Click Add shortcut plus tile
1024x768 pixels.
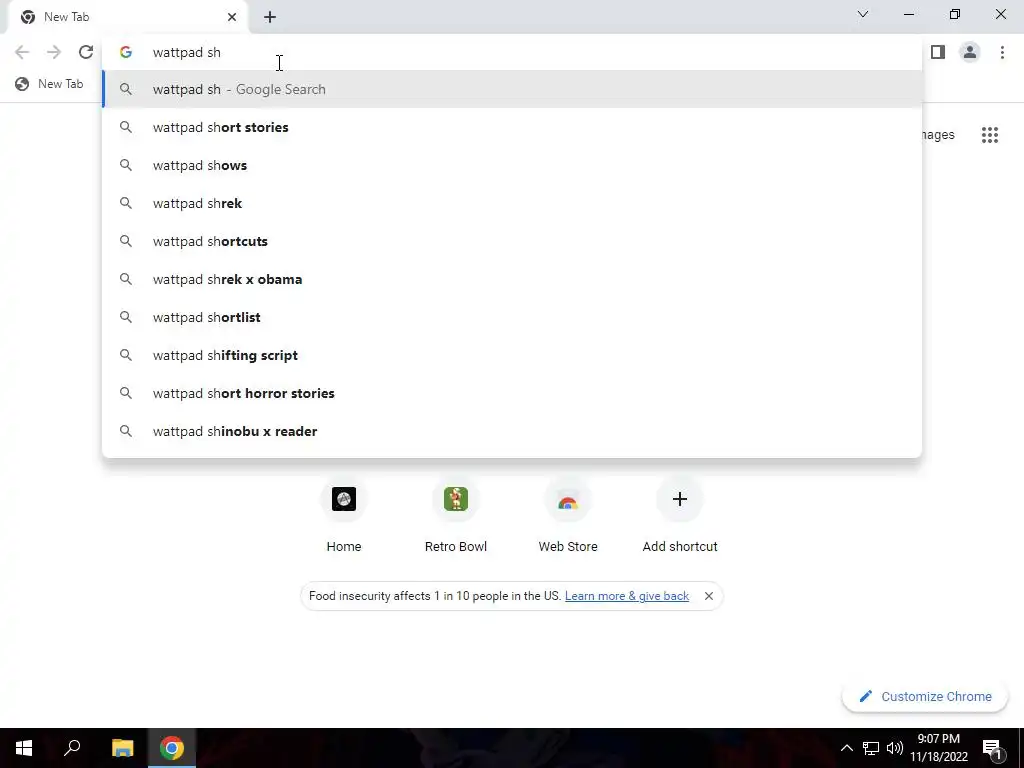pyautogui.click(x=680, y=516)
